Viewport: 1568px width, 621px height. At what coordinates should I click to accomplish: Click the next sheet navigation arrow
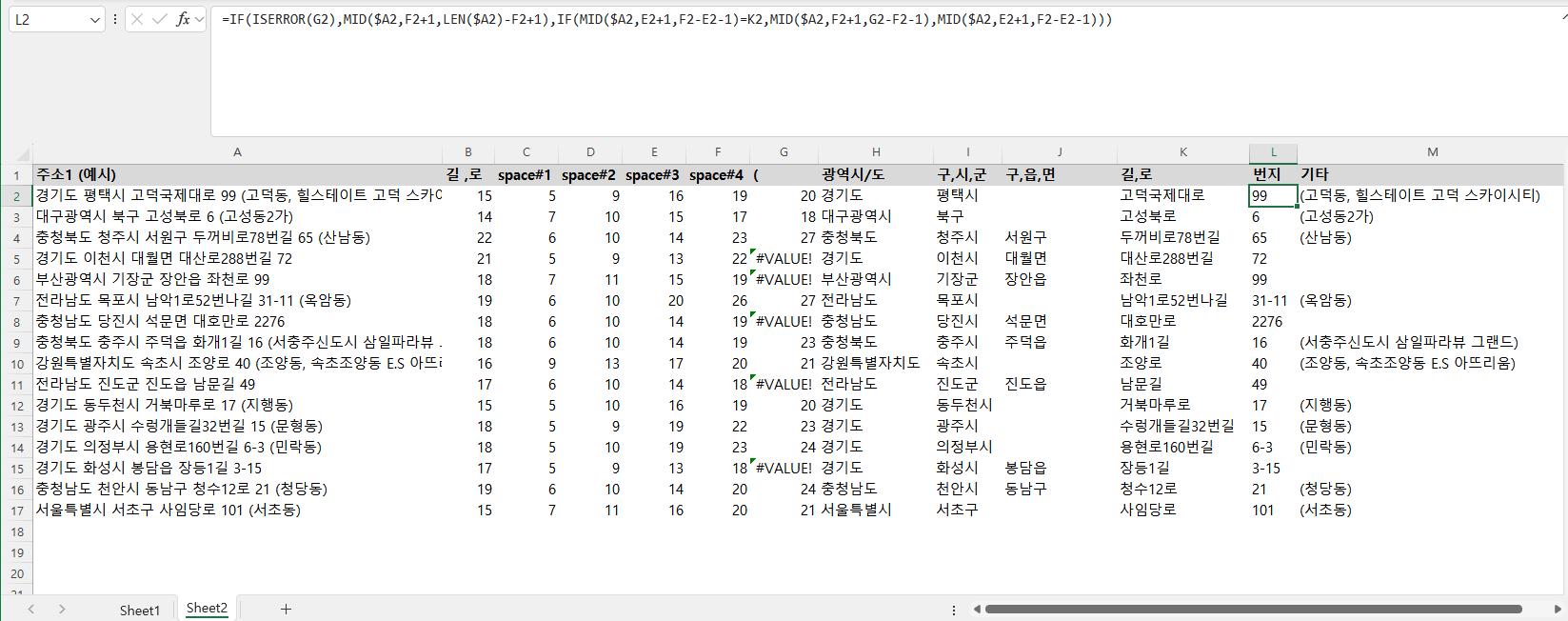pyautogui.click(x=62, y=609)
